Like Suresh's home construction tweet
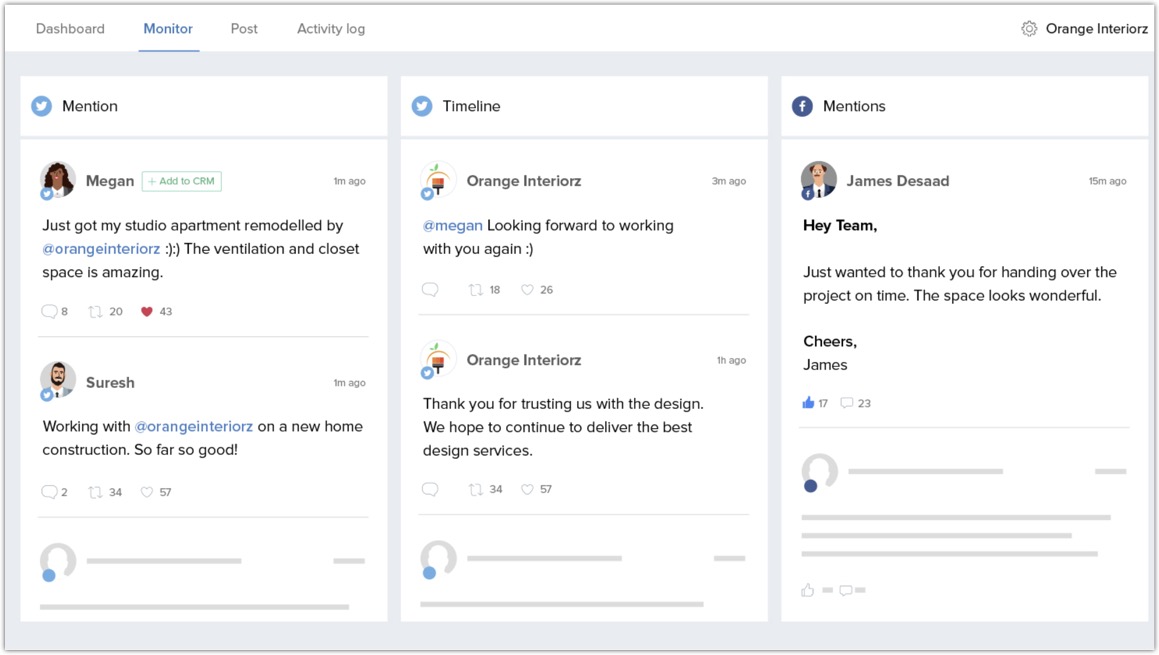Viewport: 1159px width, 655px height. (147, 492)
